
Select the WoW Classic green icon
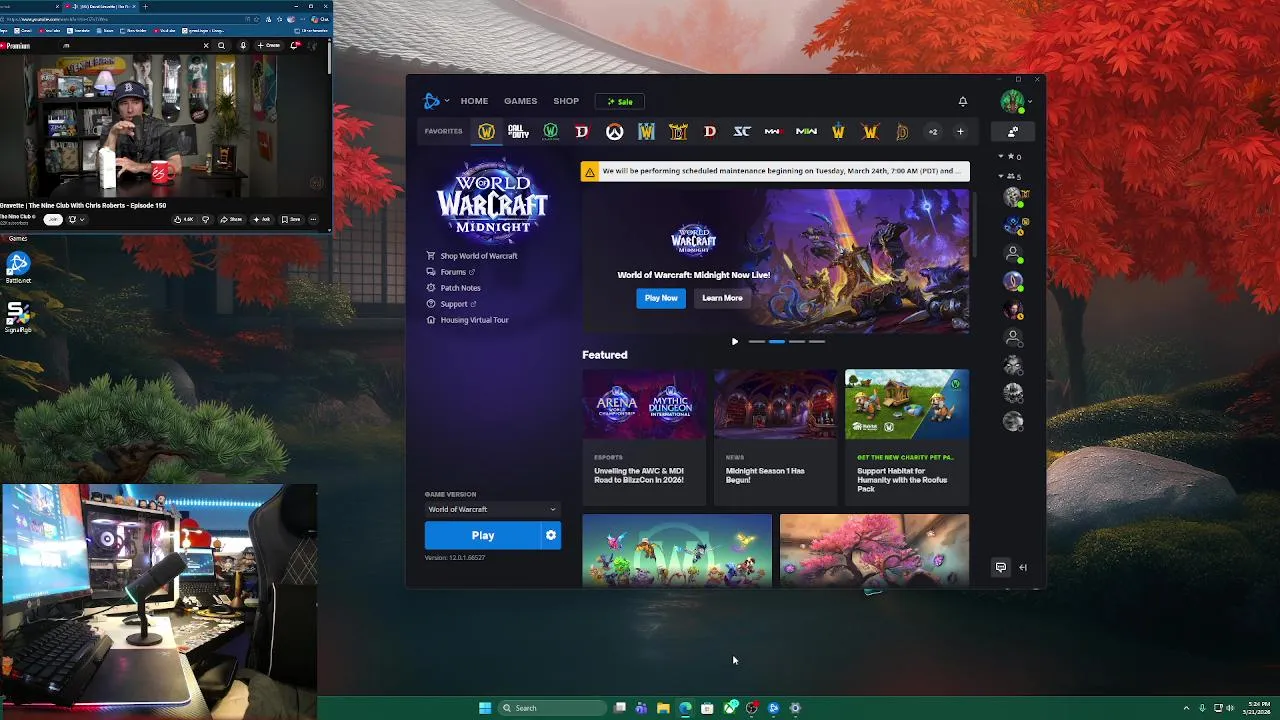click(x=550, y=132)
